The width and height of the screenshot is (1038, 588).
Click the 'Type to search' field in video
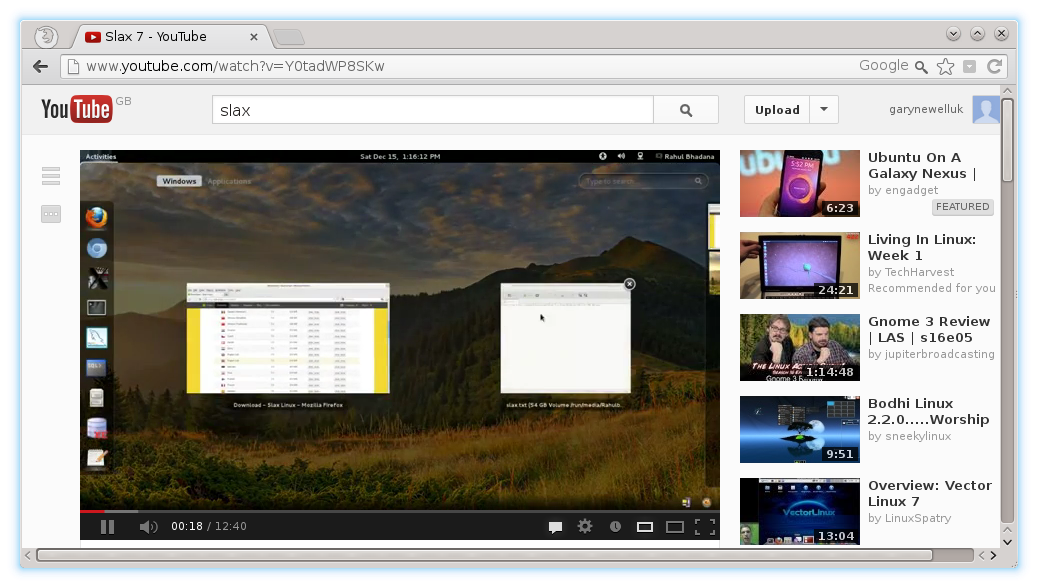(643, 181)
